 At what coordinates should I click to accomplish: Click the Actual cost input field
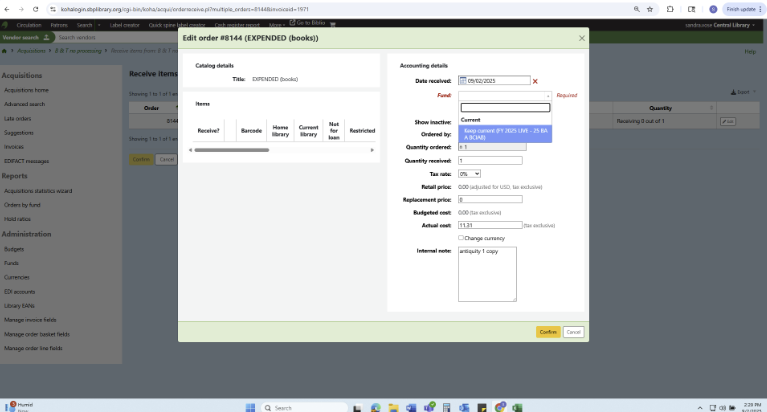[489, 225]
